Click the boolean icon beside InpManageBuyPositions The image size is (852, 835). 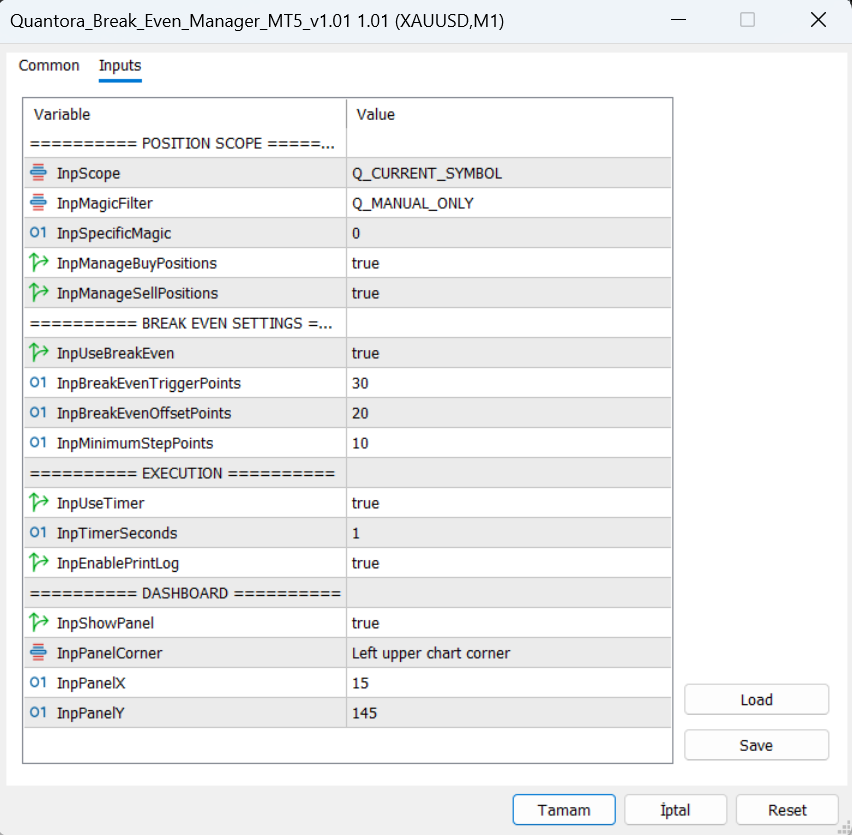pyautogui.click(x=39, y=263)
